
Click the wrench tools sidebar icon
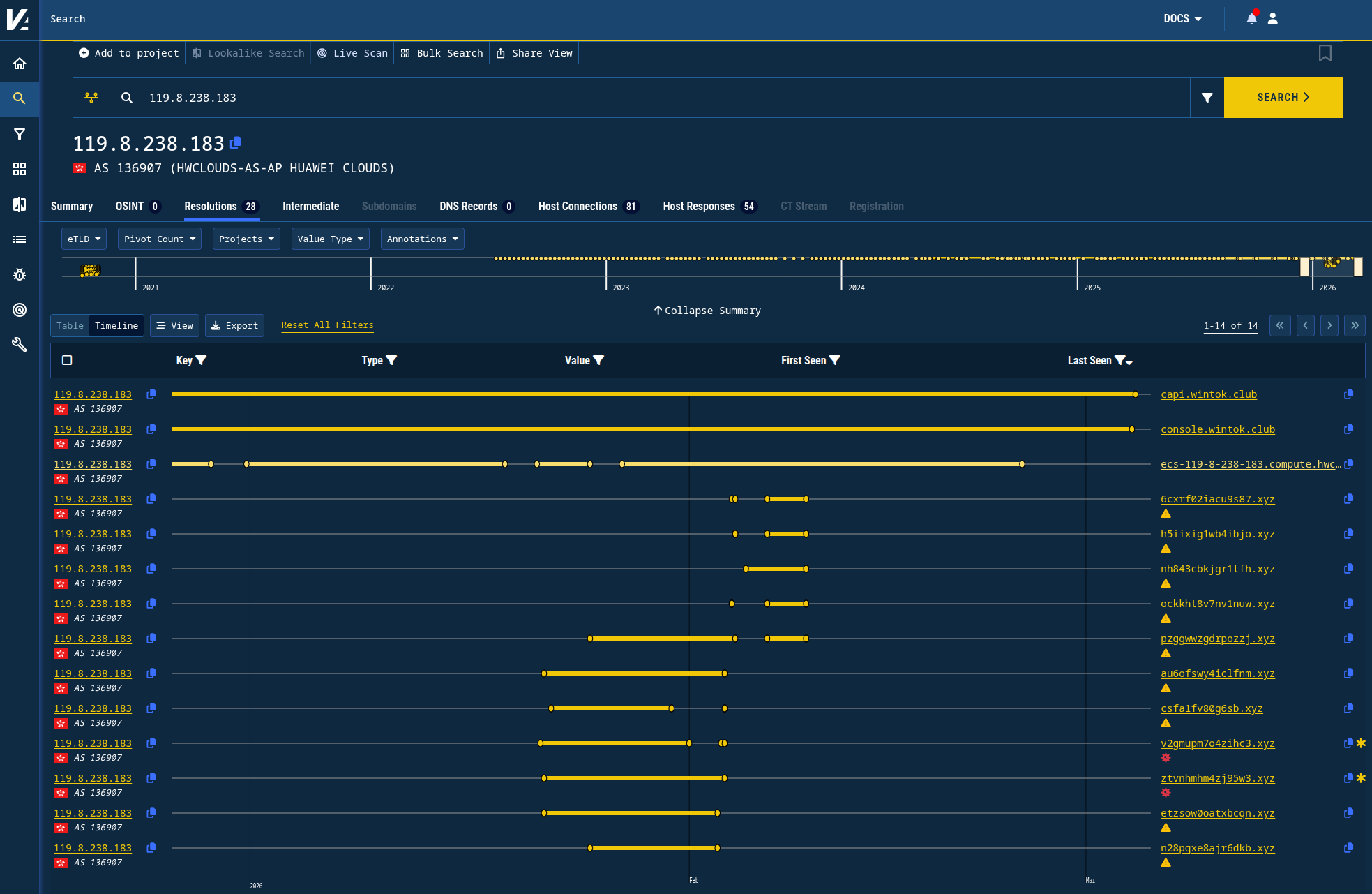point(20,345)
